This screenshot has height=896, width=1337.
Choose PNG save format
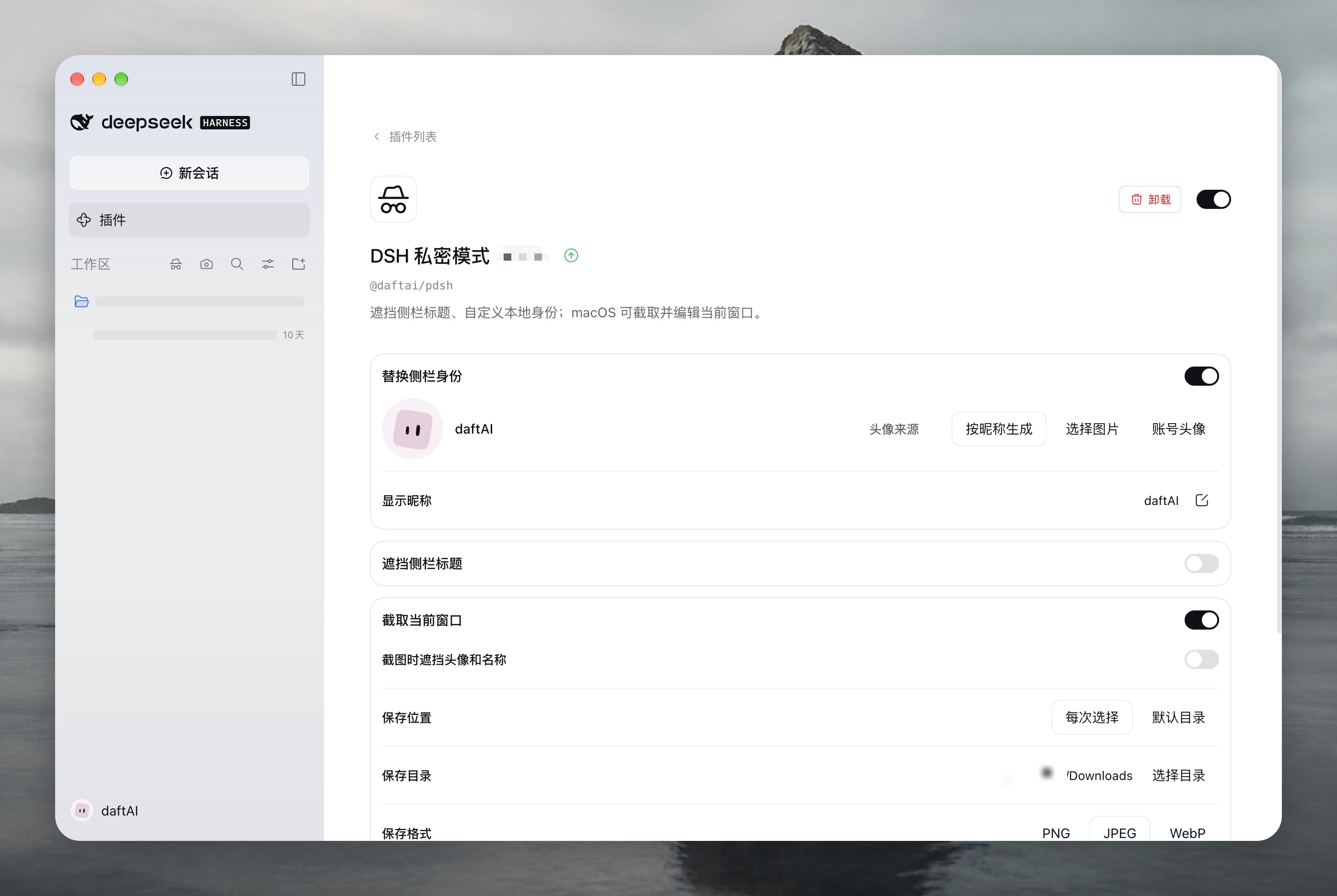pos(1056,834)
